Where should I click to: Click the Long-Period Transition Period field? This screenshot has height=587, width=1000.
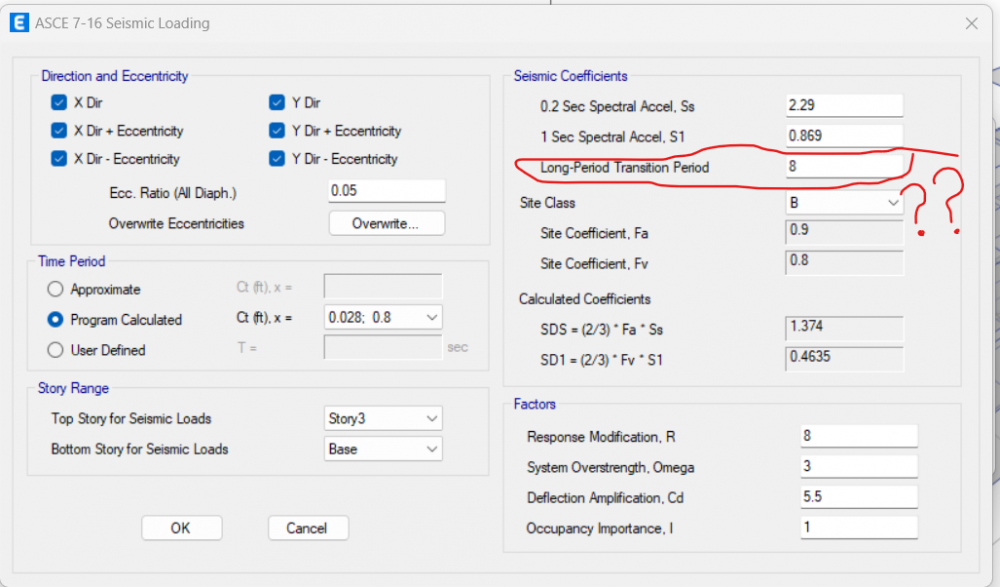(844, 167)
